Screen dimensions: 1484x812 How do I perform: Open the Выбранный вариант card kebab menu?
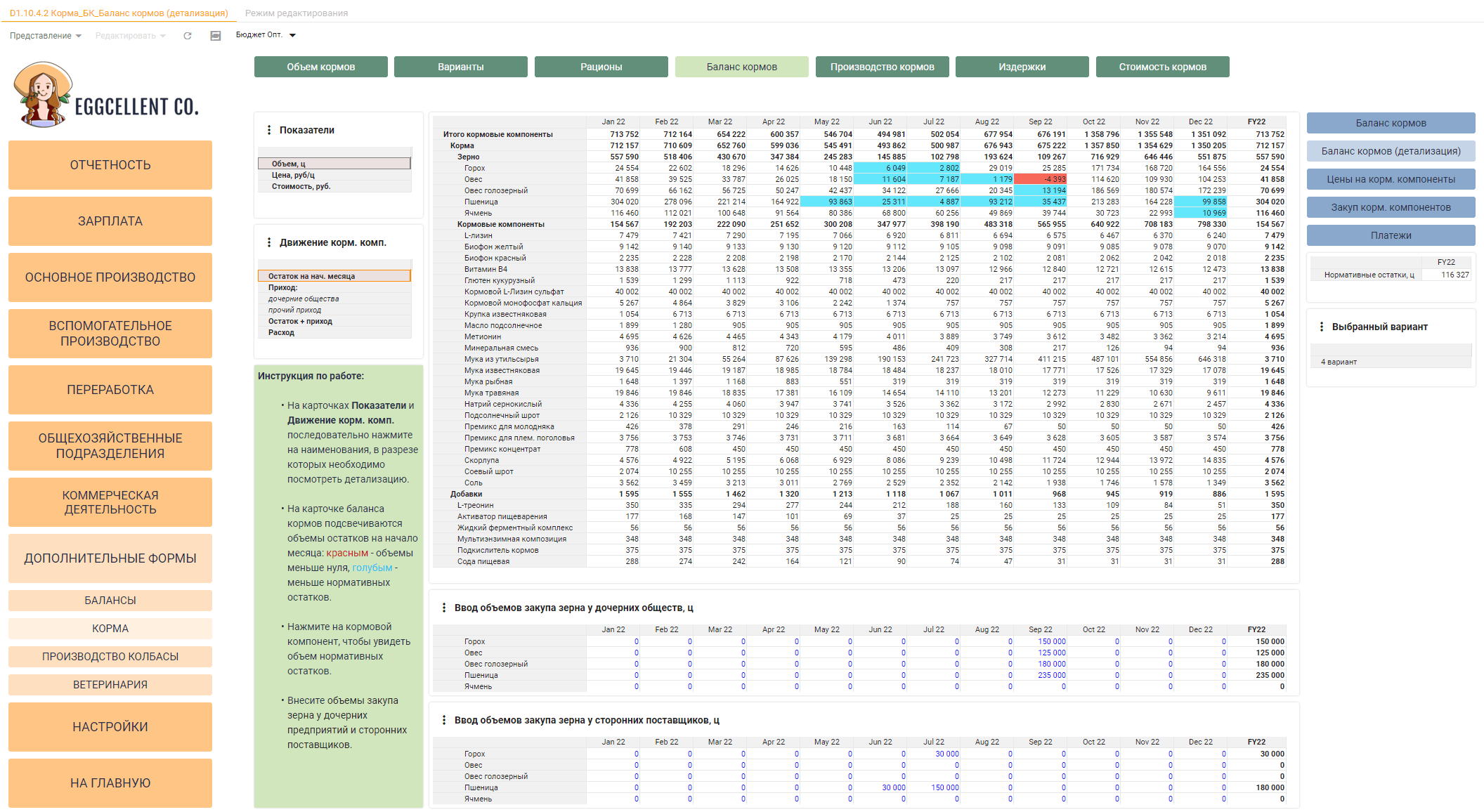[x=1322, y=327]
